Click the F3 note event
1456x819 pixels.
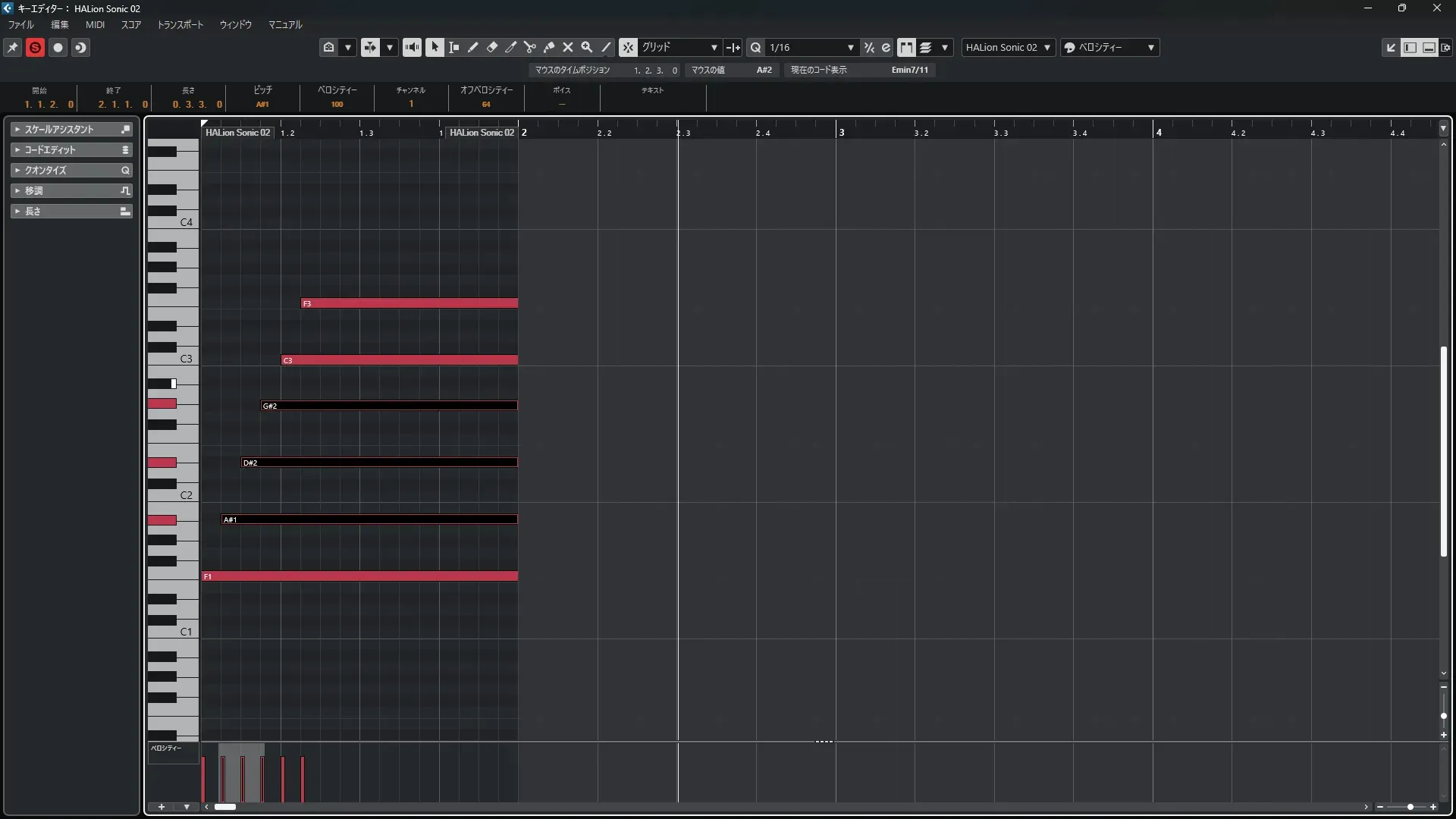(409, 303)
